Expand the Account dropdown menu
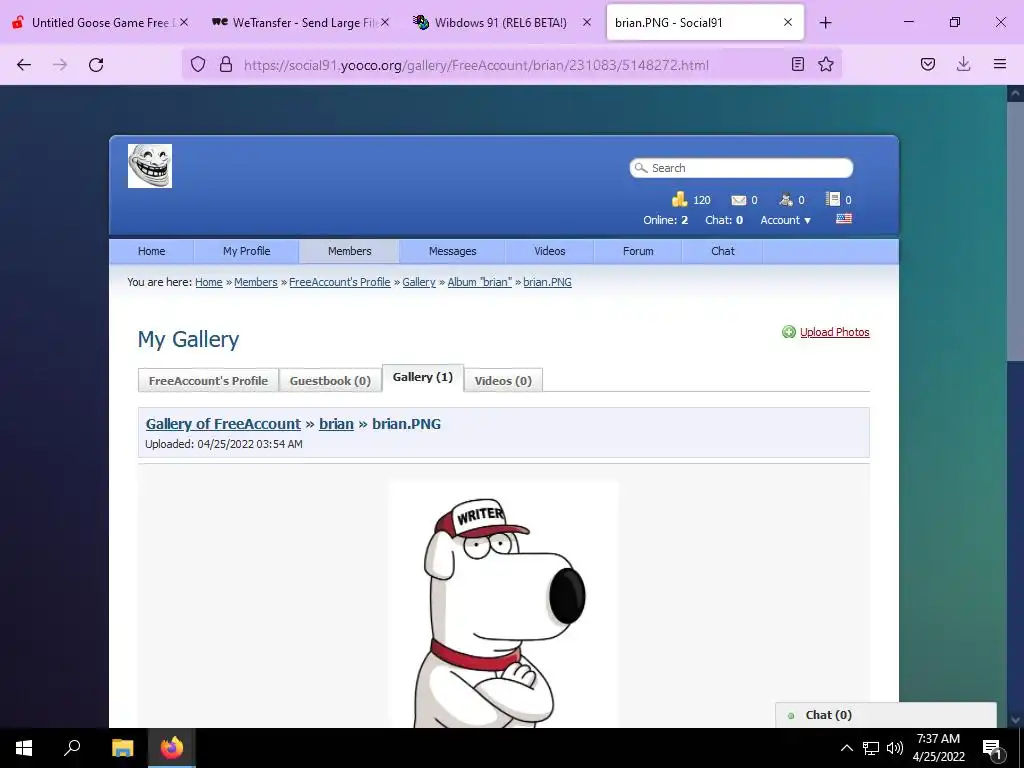Screen dimensions: 1024x768 pyautogui.click(x=786, y=220)
